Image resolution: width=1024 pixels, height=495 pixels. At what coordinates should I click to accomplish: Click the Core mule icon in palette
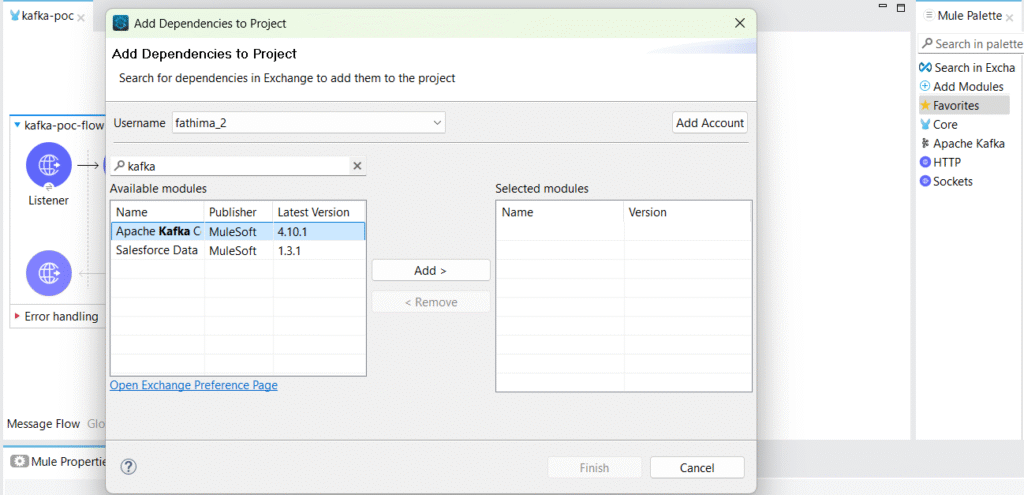click(925, 124)
